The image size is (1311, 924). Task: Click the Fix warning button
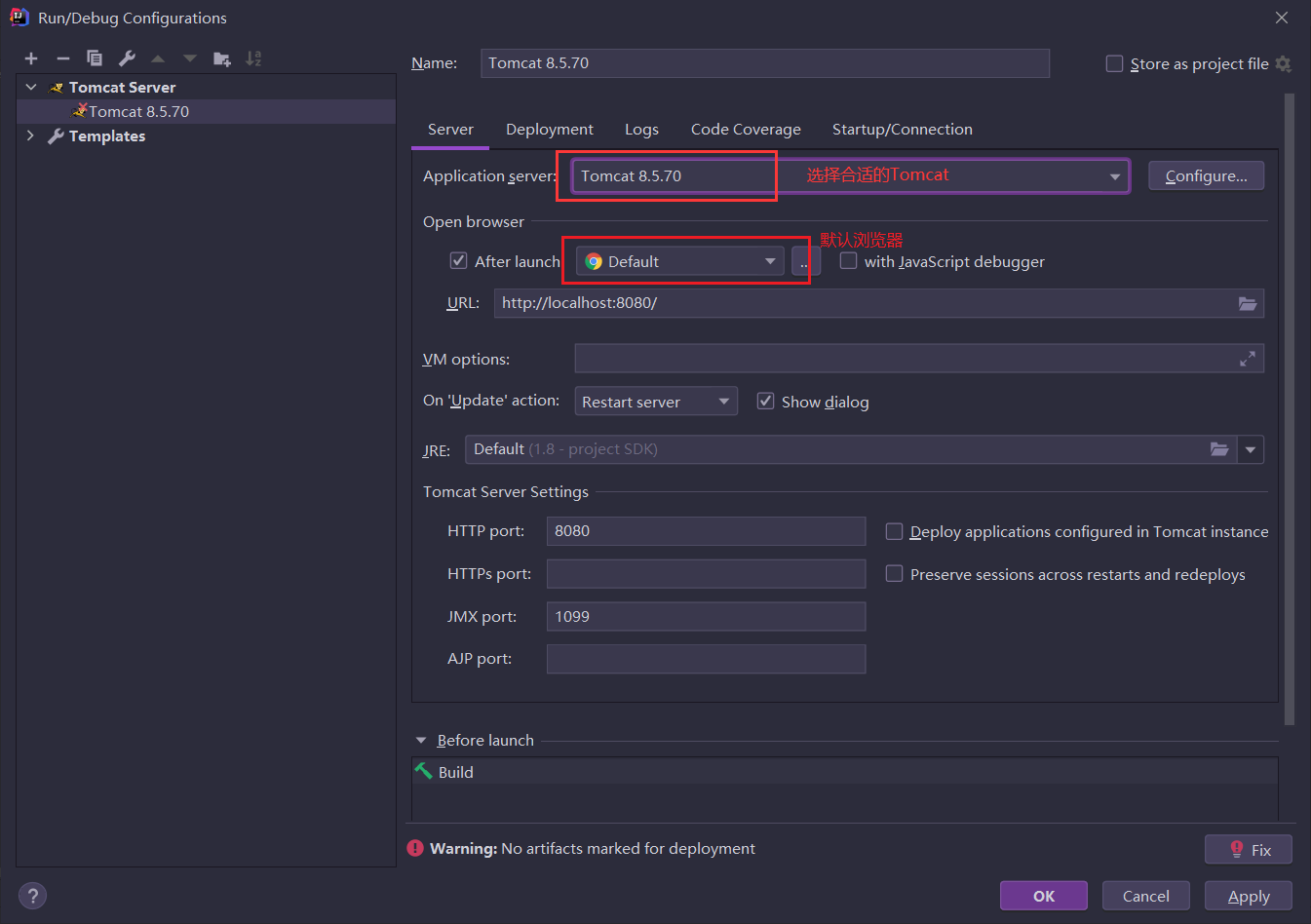tap(1249, 849)
